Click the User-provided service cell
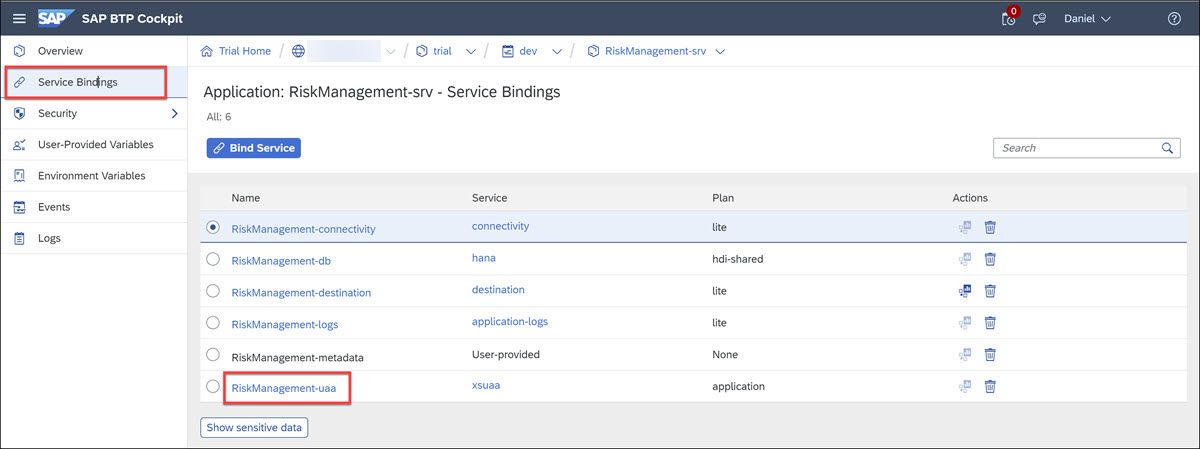Screen dimensions: 1200x449 click(x=506, y=354)
